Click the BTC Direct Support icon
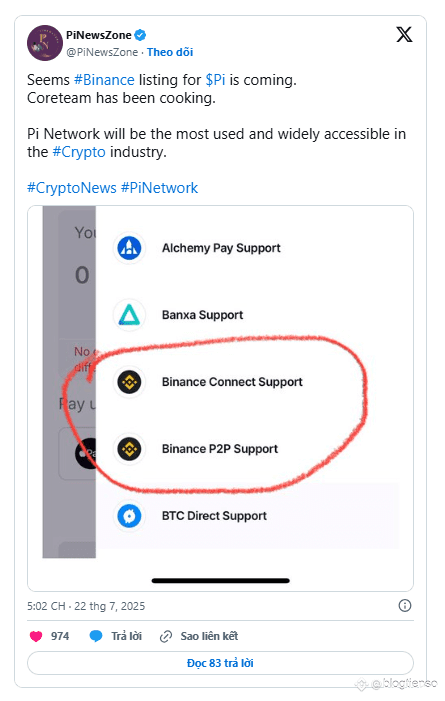The width and height of the screenshot is (445, 701). tap(129, 515)
